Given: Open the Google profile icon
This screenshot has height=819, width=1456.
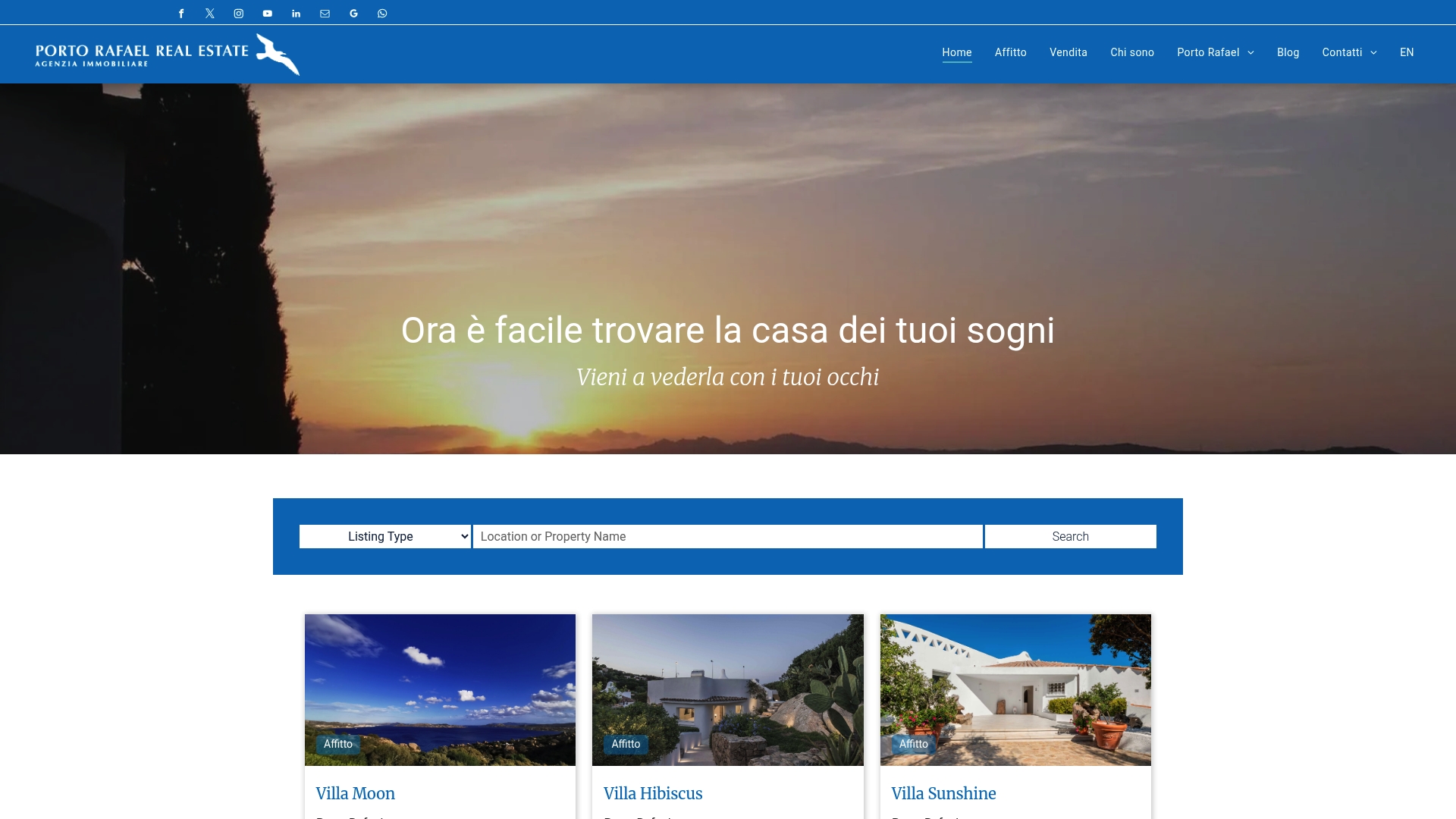Looking at the screenshot, I should (x=353, y=13).
